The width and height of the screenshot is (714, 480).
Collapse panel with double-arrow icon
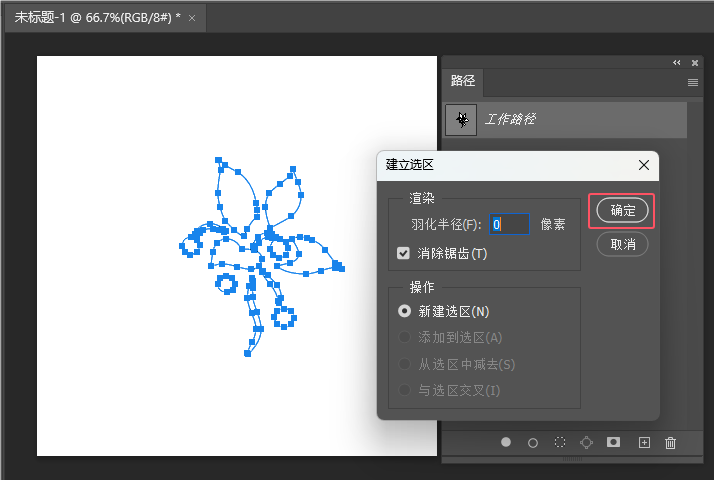(x=677, y=63)
